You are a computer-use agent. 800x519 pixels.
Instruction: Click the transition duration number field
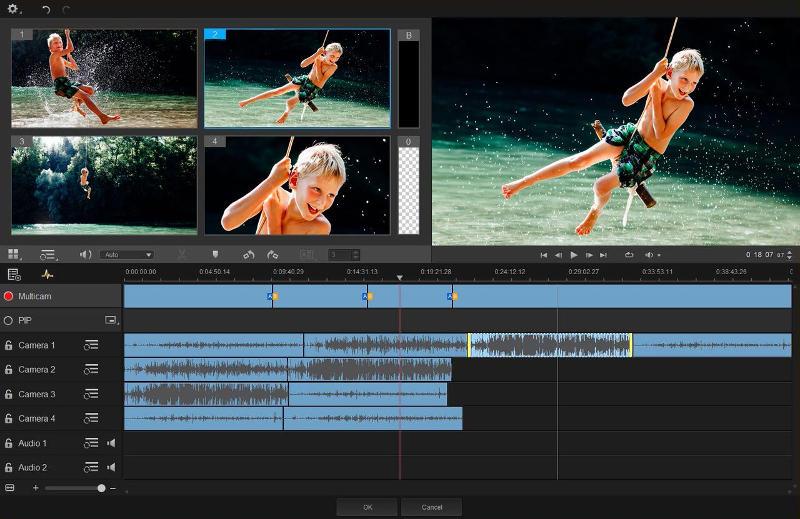[x=340, y=254]
